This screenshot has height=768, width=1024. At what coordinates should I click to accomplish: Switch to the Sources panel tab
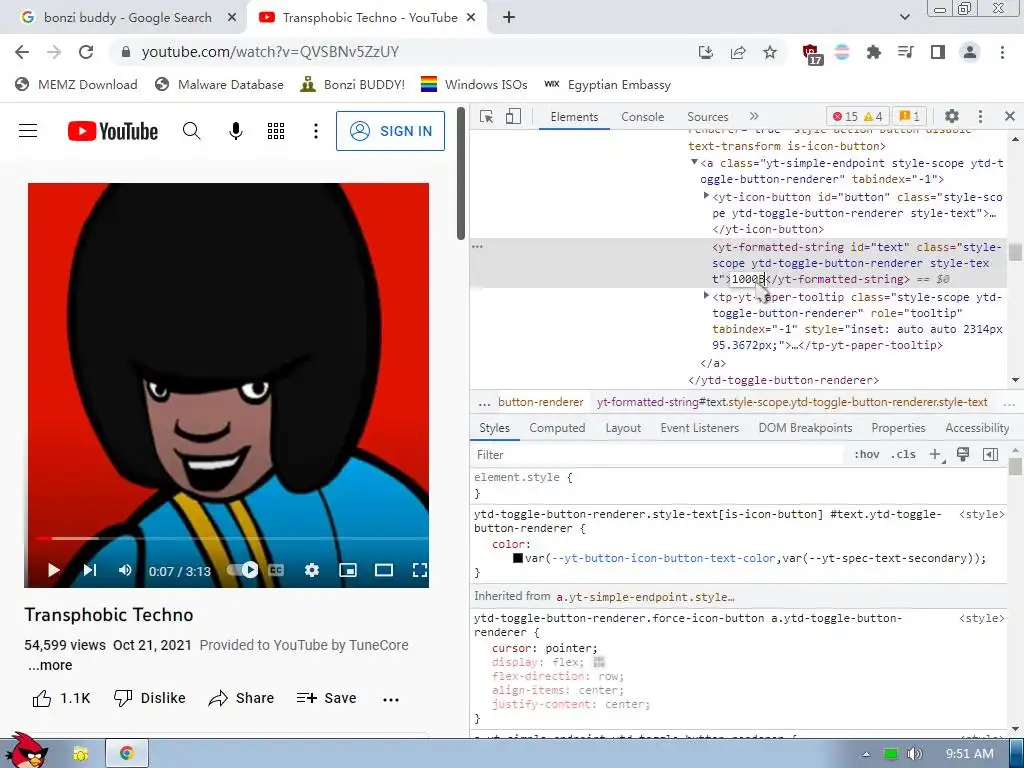[707, 116]
